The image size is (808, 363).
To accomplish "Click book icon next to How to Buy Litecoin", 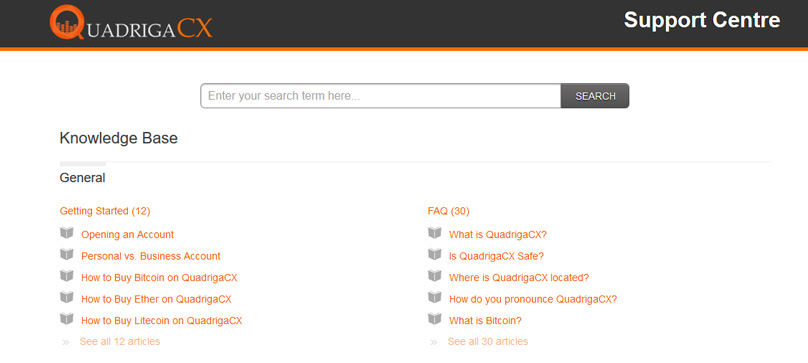I will point(66,319).
